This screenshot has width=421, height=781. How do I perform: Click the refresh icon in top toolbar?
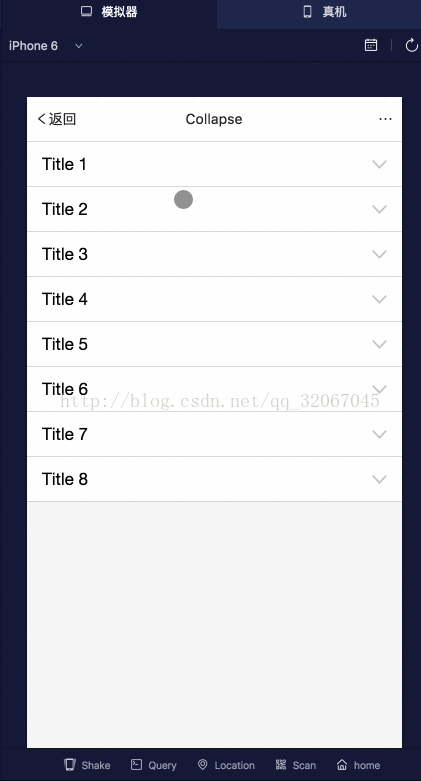(412, 45)
